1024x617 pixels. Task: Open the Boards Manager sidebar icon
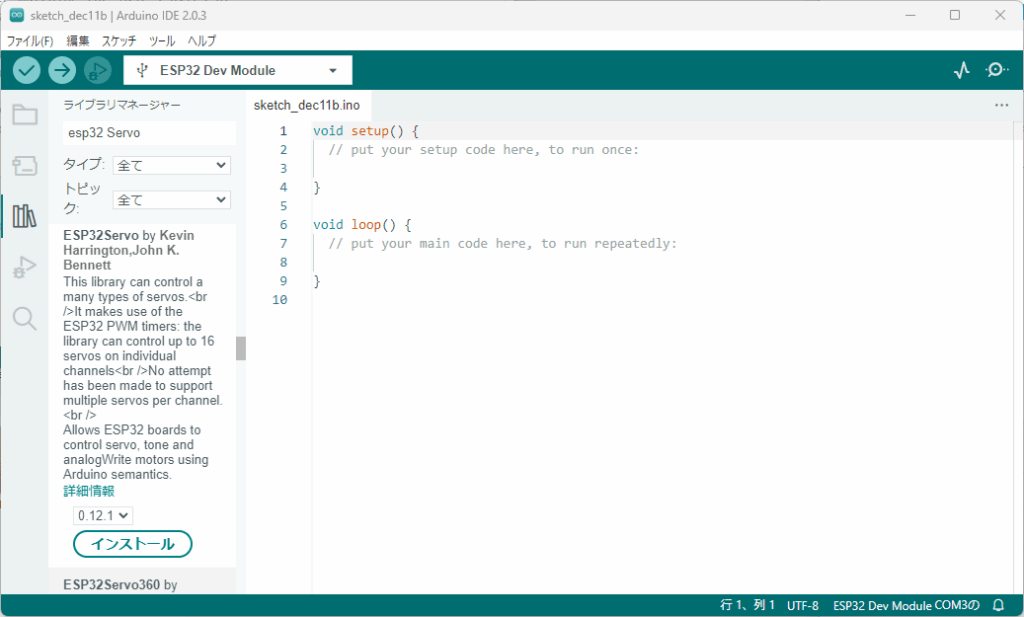(24, 165)
